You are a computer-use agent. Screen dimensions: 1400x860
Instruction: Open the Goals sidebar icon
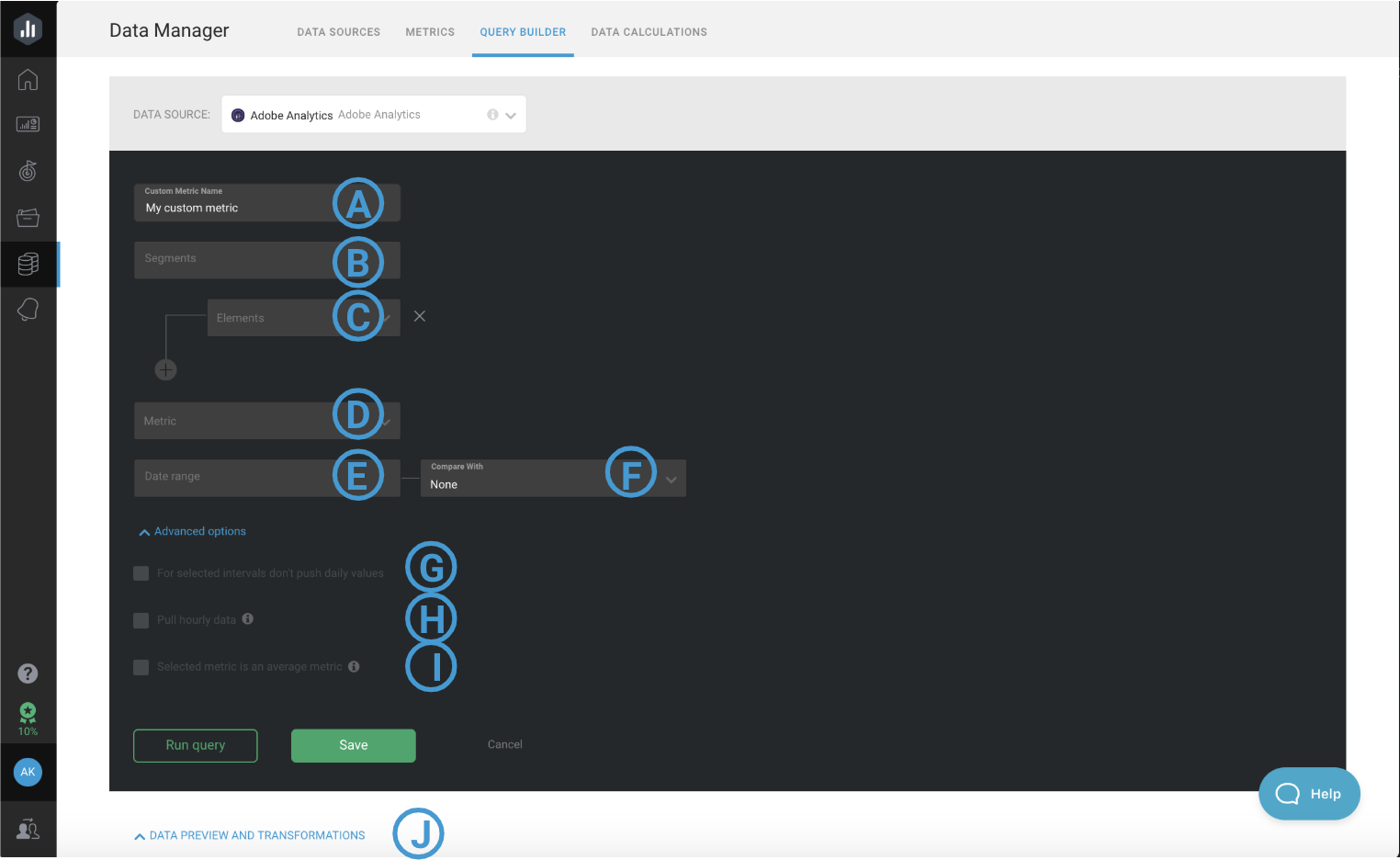(28, 170)
